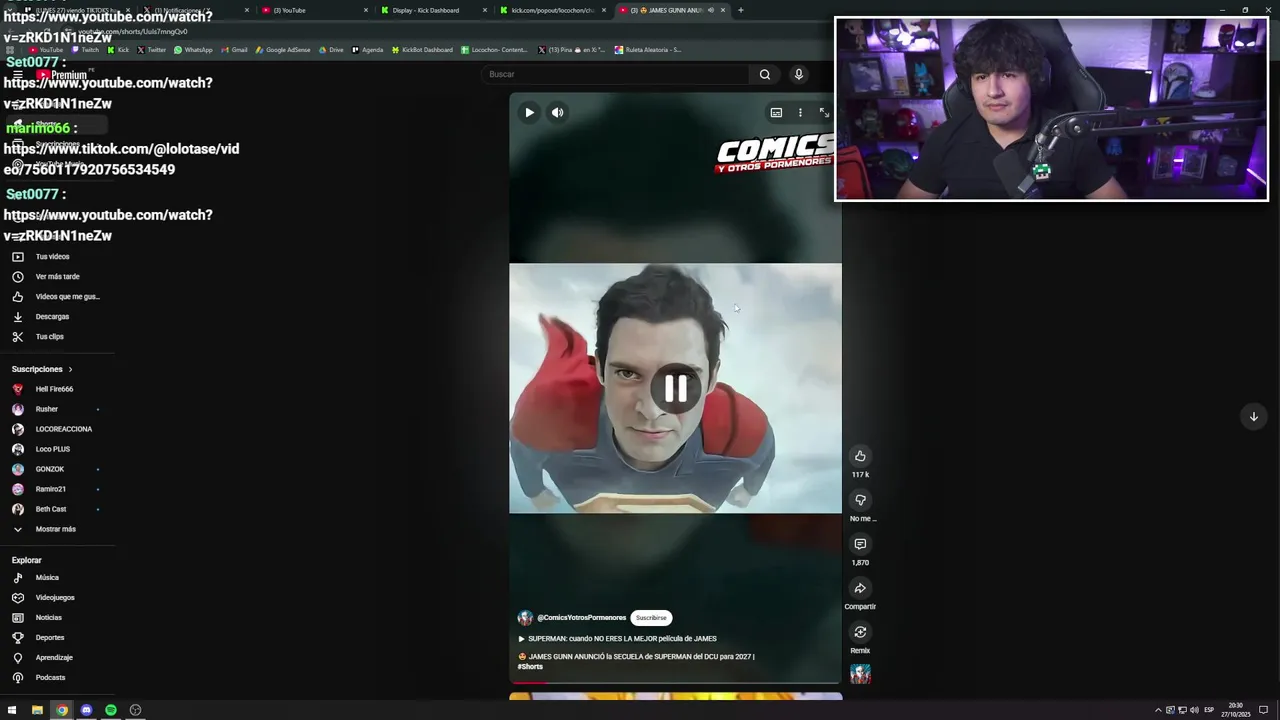
Task: Open a new browser tab with plus button
Action: 740,10
